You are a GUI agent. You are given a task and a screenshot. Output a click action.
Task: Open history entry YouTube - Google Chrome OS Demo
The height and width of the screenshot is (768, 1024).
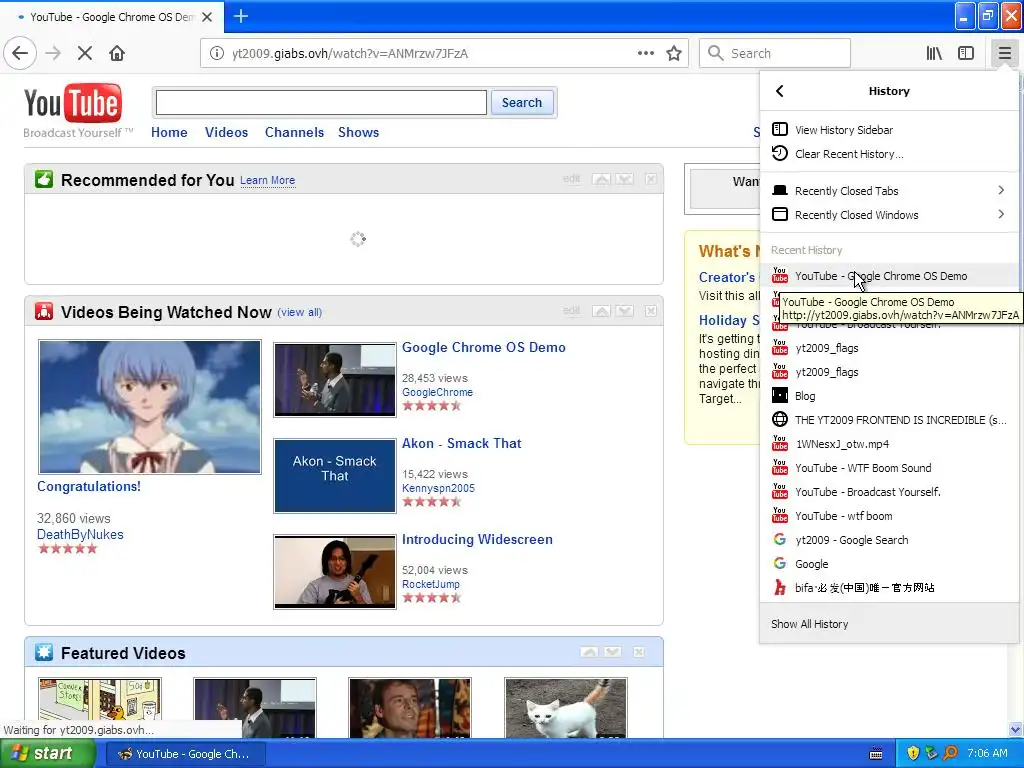889,276
